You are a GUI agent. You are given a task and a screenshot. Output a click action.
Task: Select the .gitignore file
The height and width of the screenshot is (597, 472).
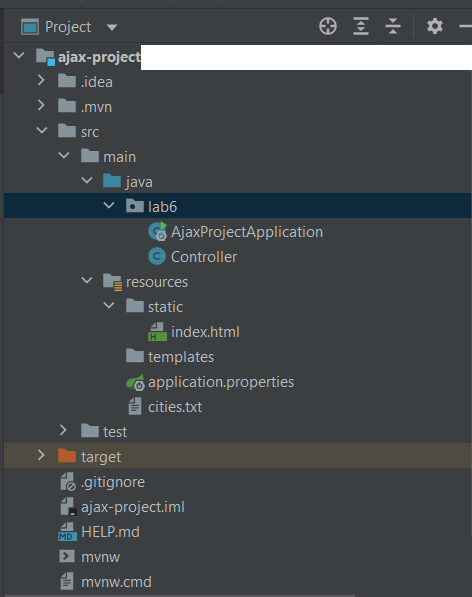[x=113, y=482]
